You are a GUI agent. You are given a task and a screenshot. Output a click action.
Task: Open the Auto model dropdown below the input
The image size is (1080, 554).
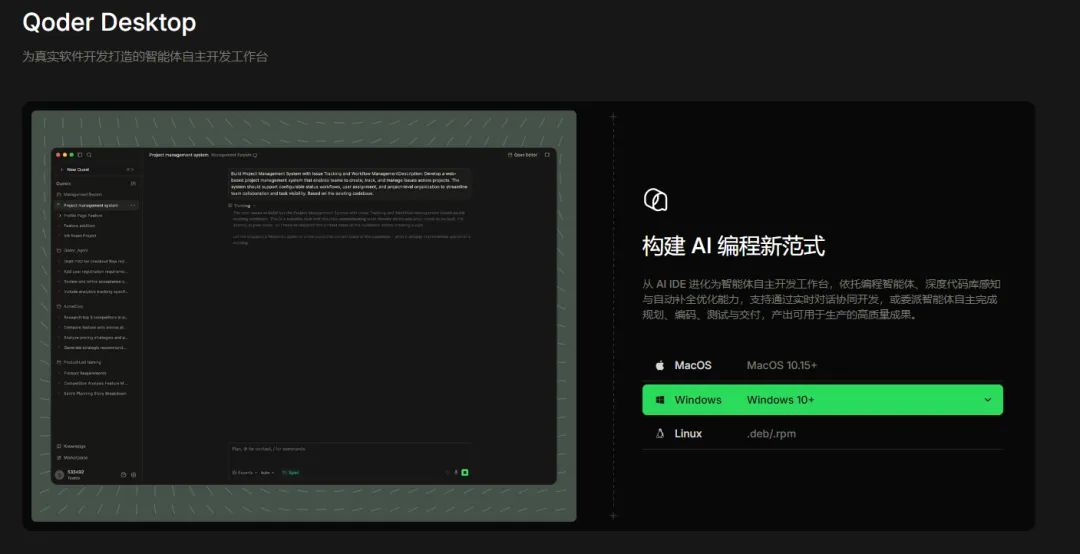point(267,473)
